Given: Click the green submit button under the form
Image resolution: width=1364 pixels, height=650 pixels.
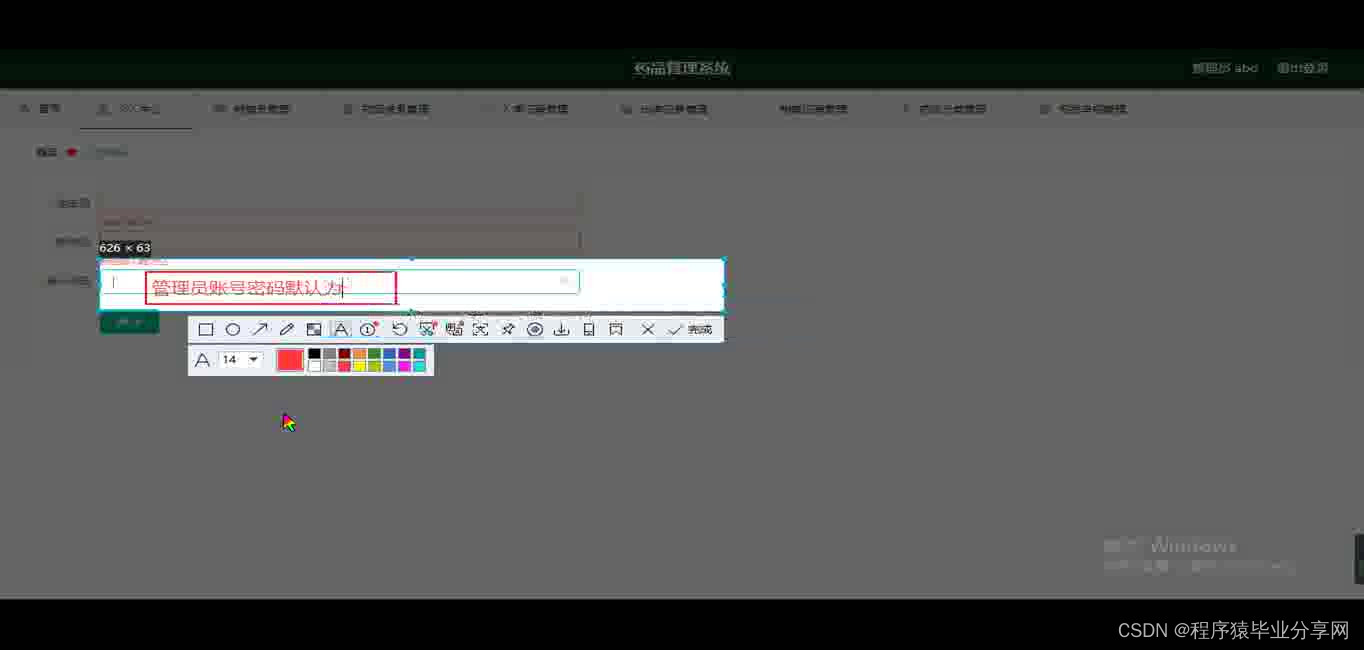Looking at the screenshot, I should point(129,323).
